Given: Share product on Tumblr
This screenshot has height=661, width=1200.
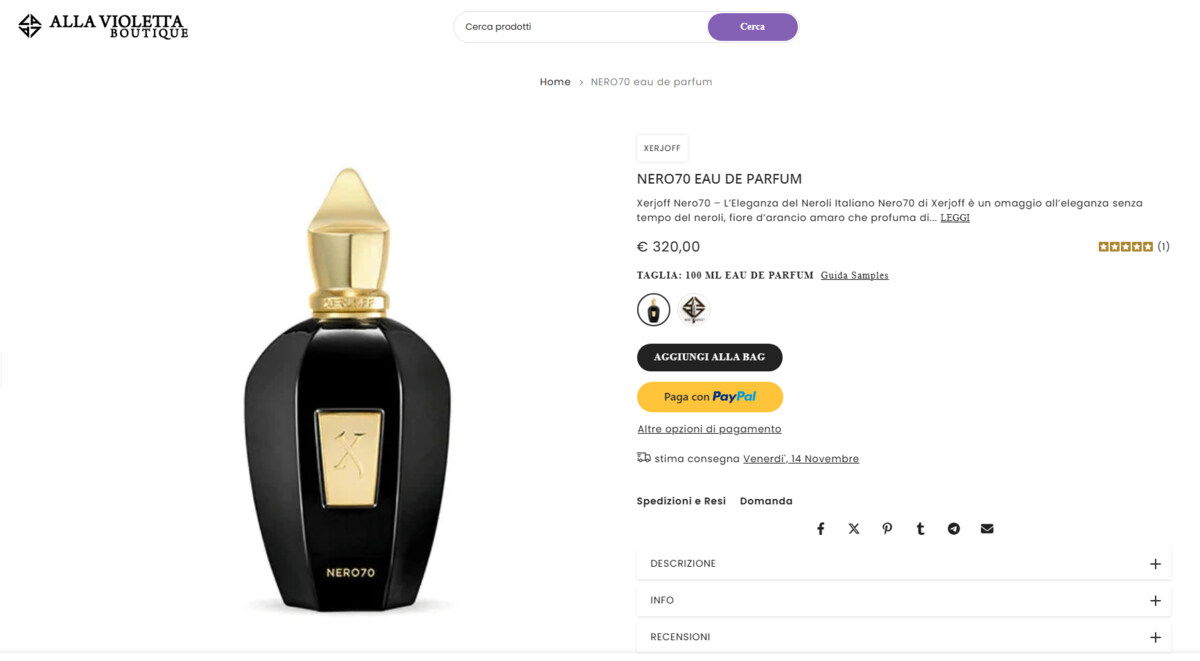Looking at the screenshot, I should pos(920,529).
